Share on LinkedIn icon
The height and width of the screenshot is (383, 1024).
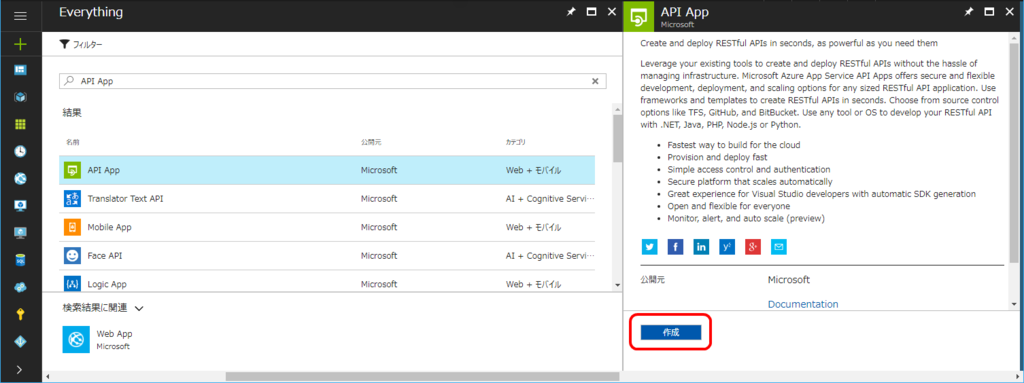[x=701, y=246]
